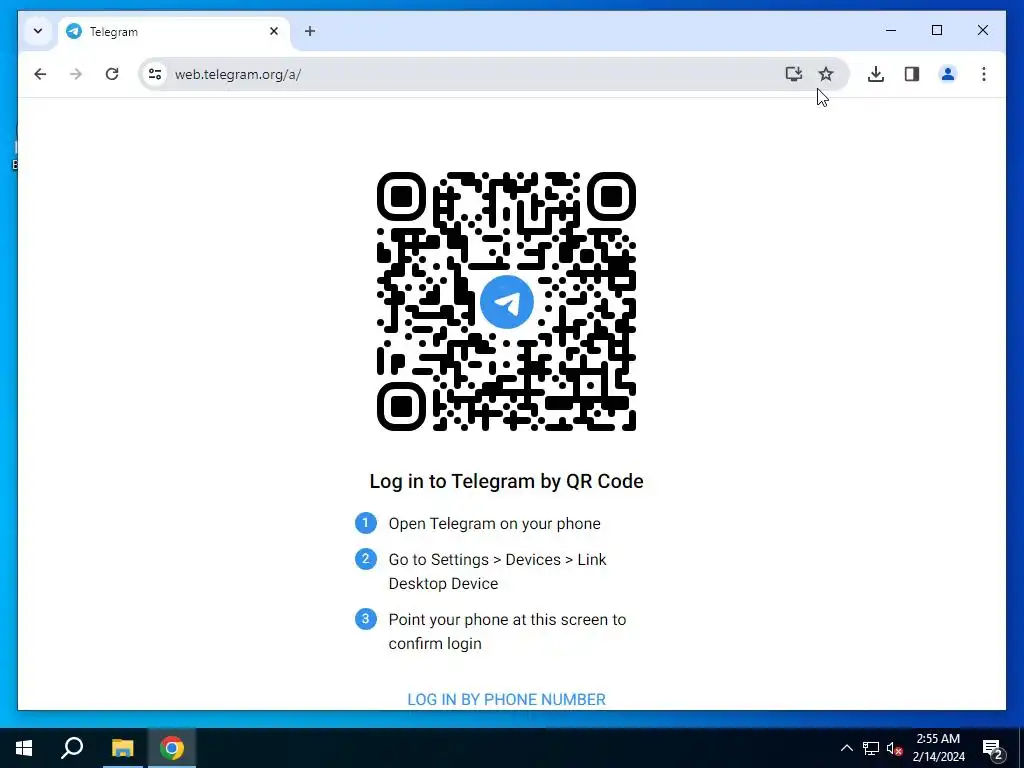Viewport: 1024px width, 768px height.
Task: Click the "Log in to Telegram by QR Code" heading
Action: click(x=506, y=481)
